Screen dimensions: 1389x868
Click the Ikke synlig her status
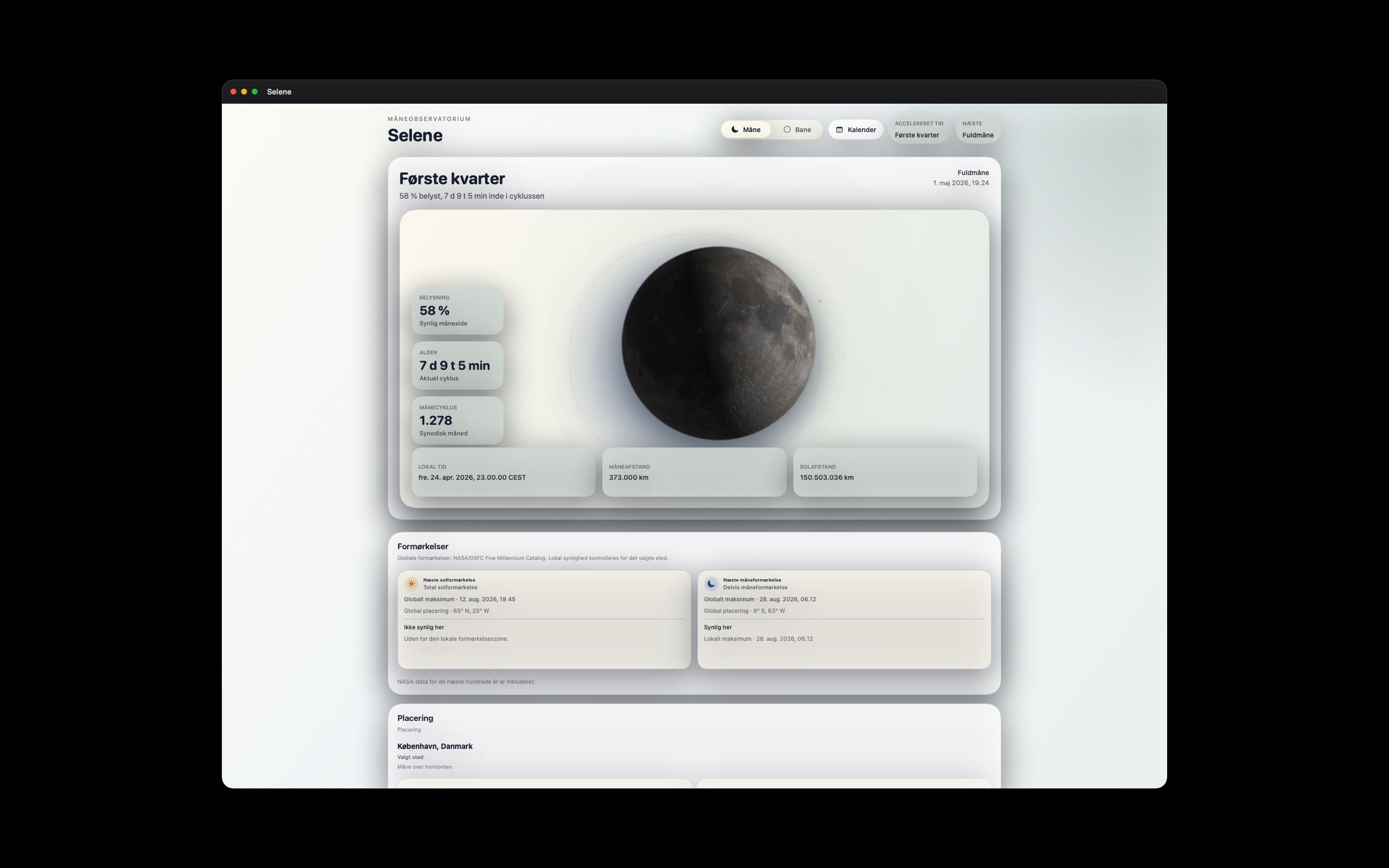423,627
